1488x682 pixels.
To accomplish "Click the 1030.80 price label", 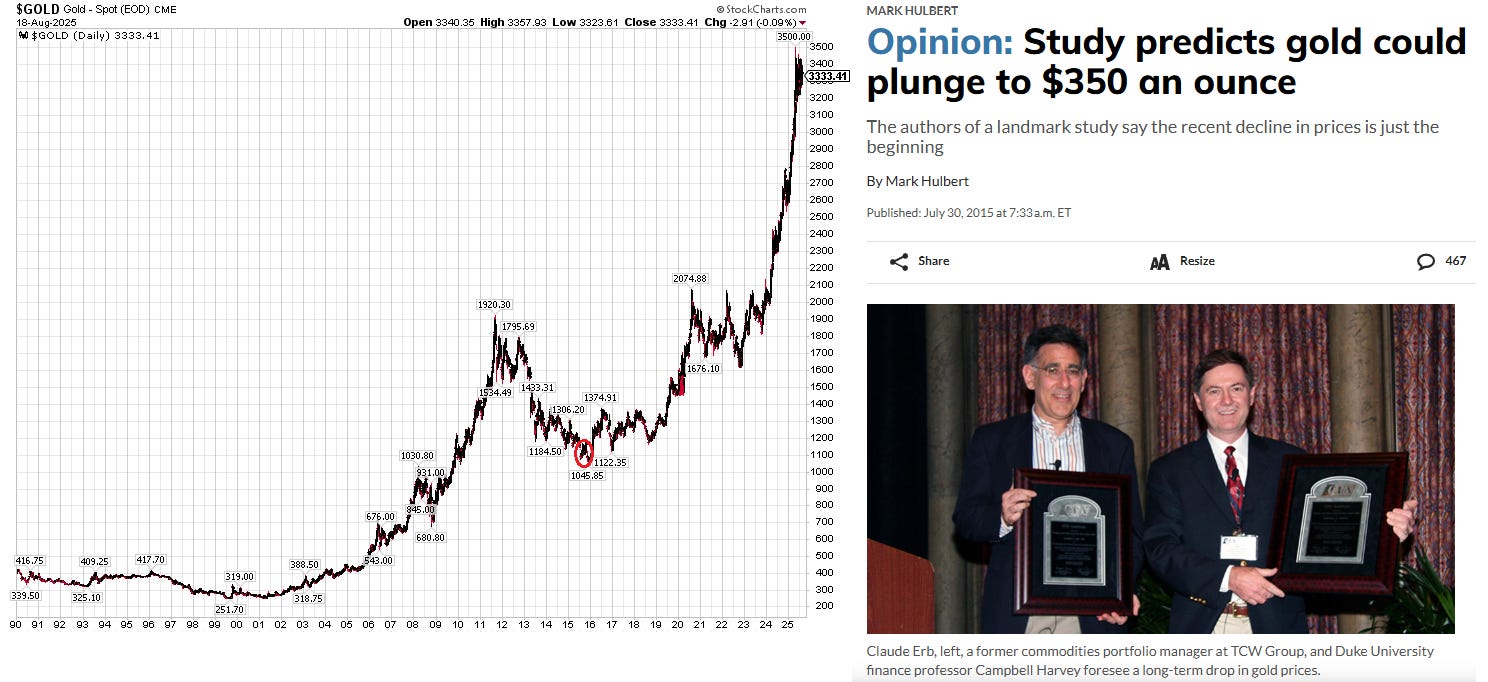I will tap(417, 456).
